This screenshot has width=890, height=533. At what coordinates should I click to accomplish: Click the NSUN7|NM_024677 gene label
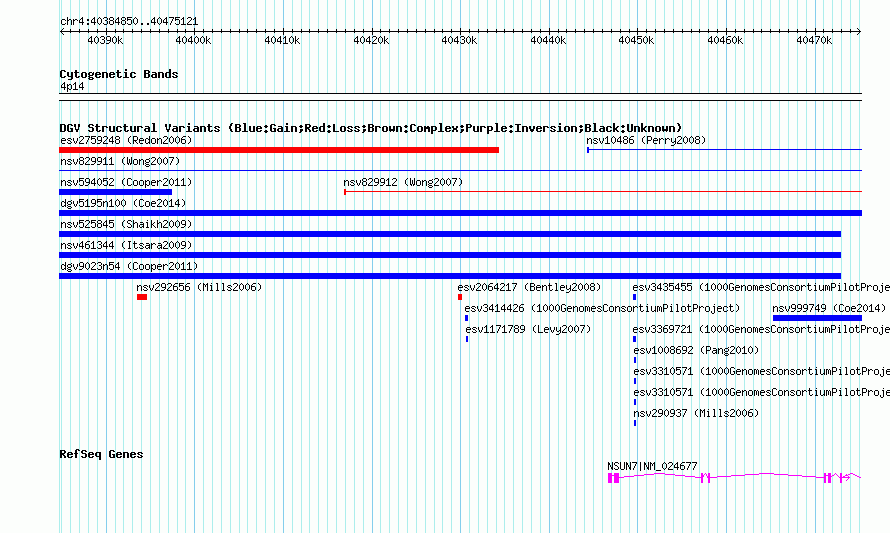tap(652, 466)
